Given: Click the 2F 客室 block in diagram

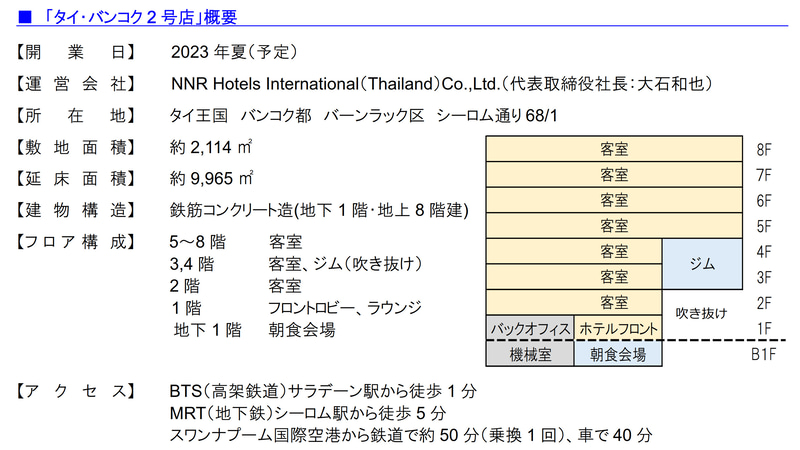Looking at the screenshot, I should point(574,302).
